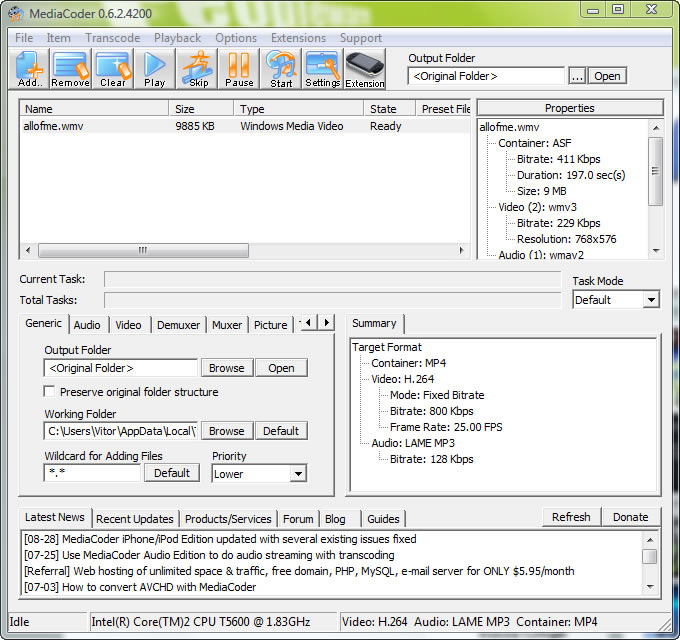Click the Name column header
This screenshot has width=680, height=640.
point(94,109)
